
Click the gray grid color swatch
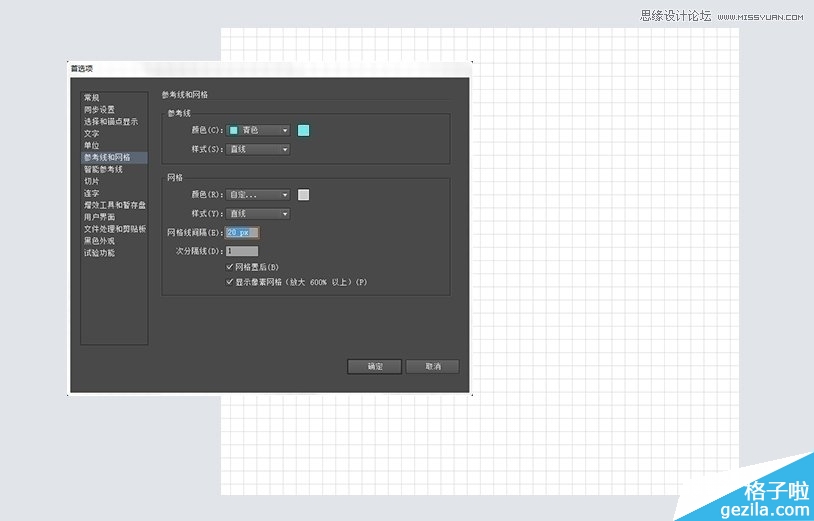(304, 195)
